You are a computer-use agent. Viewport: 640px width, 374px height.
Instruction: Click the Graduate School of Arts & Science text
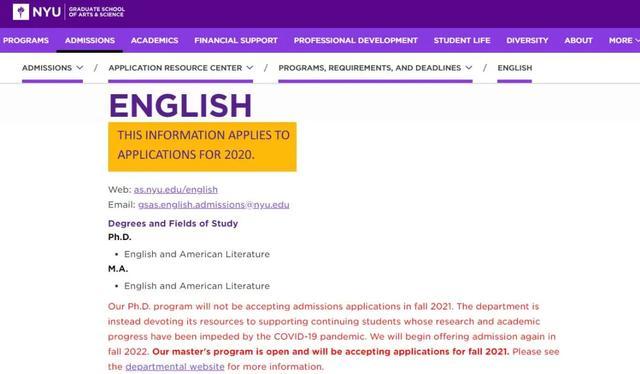tap(97, 11)
